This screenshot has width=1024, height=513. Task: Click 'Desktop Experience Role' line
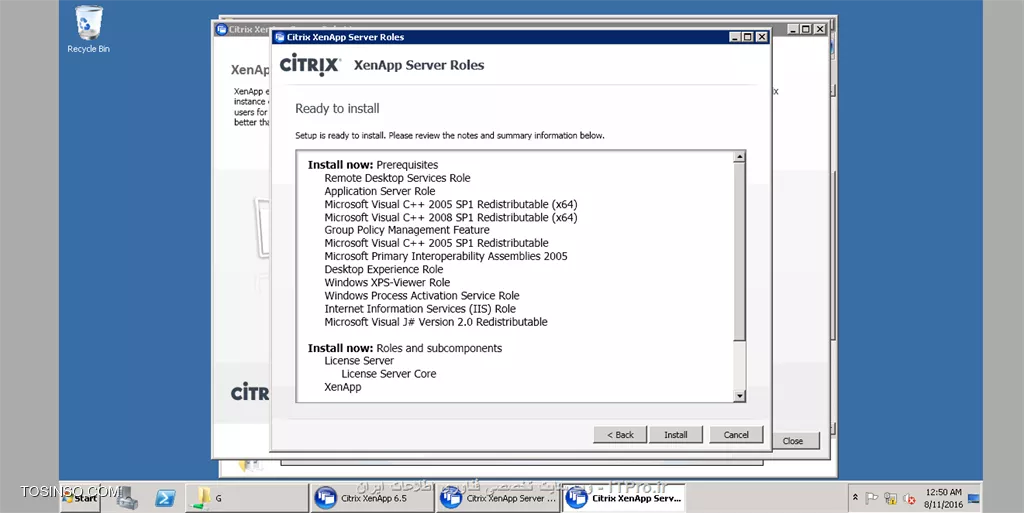pyautogui.click(x=383, y=270)
